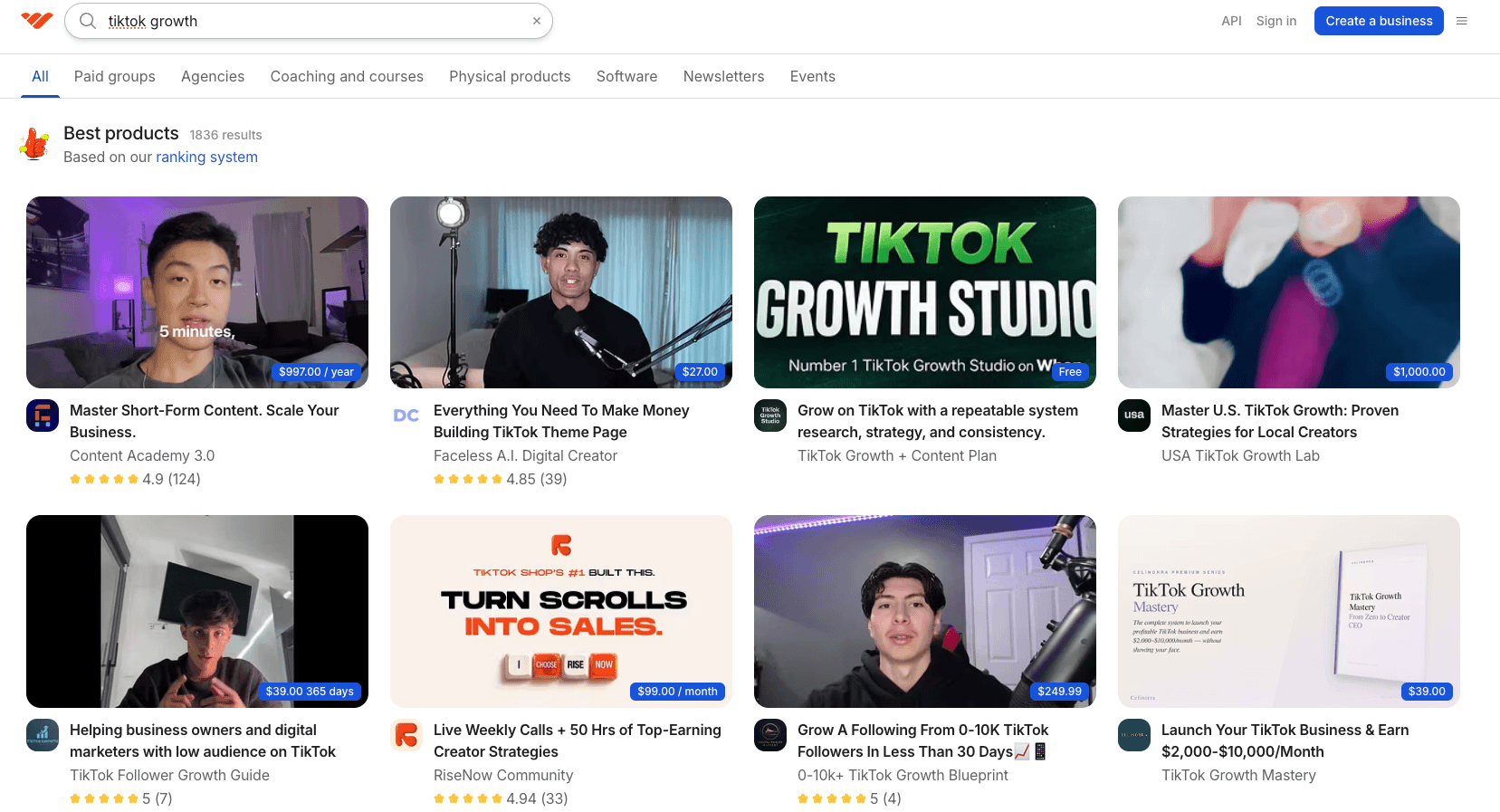Click the Free price badge
Viewport: 1500px width, 812px height.
1070,372
